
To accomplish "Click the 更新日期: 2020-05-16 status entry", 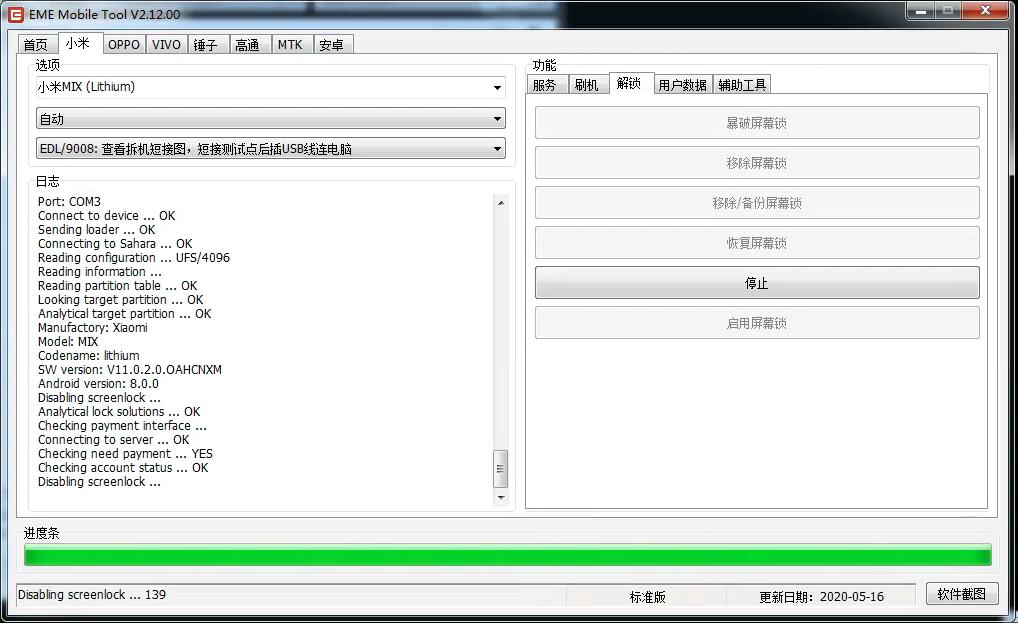I will click(821, 596).
